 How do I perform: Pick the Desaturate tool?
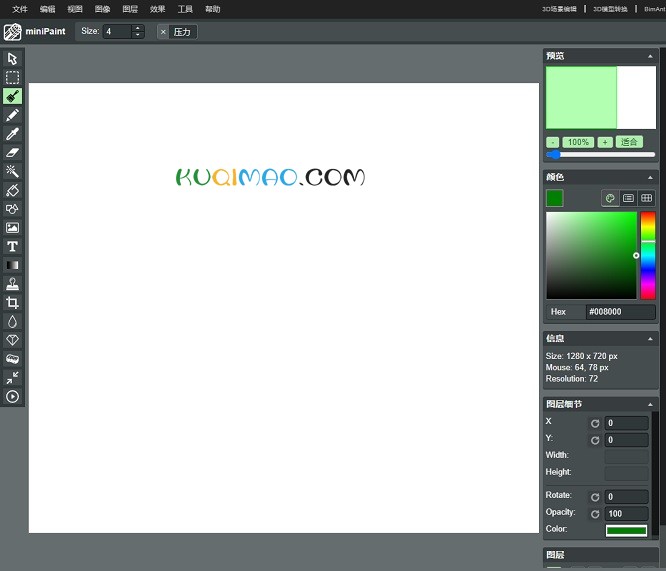click(12, 359)
